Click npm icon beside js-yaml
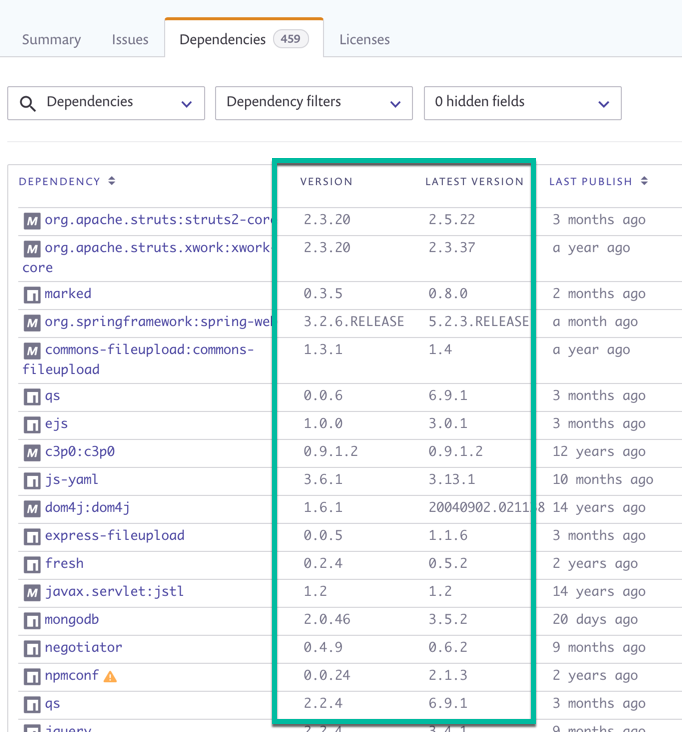682x732 pixels. tap(32, 481)
